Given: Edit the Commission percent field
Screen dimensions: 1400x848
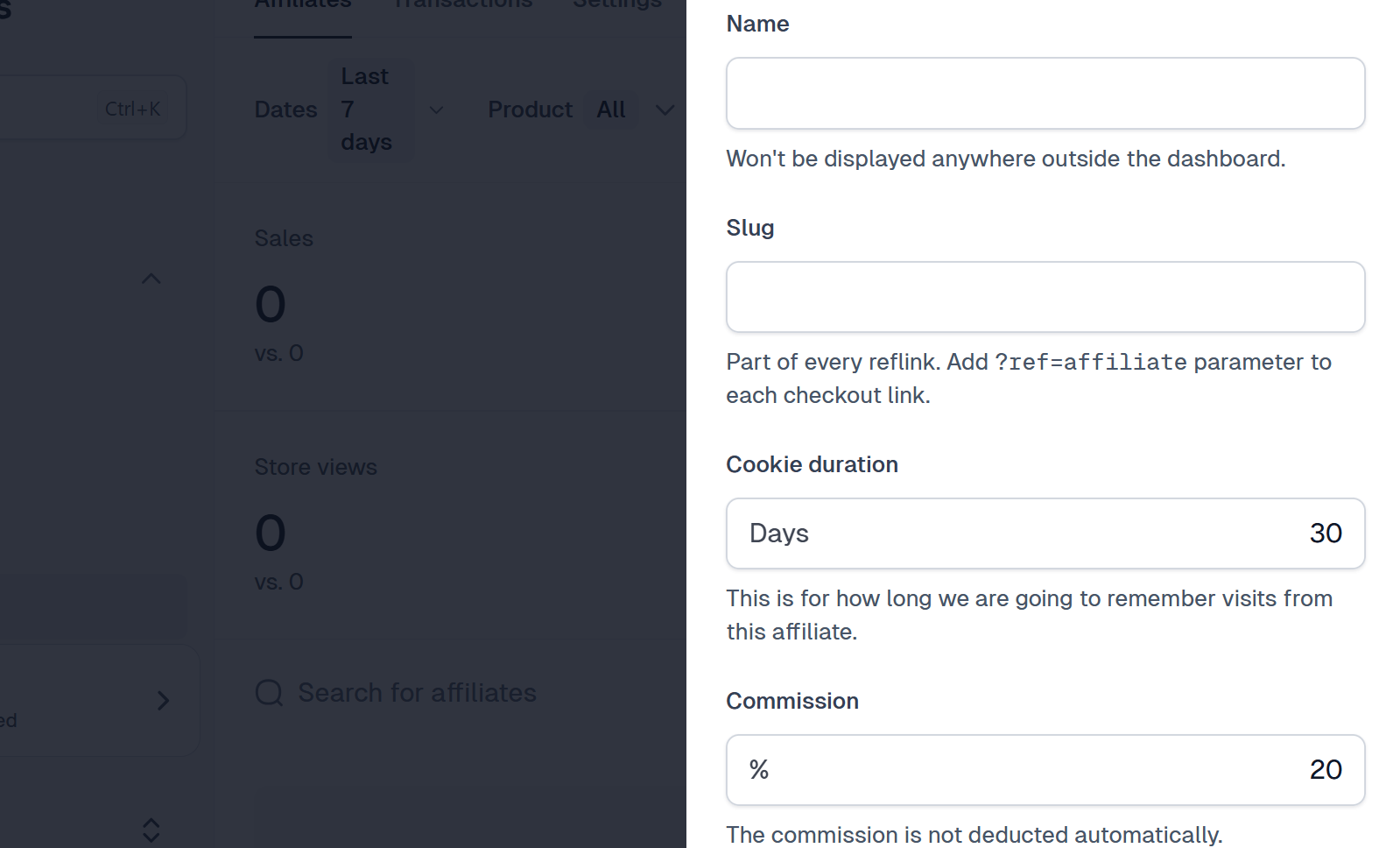Looking at the screenshot, I should tap(1045, 770).
